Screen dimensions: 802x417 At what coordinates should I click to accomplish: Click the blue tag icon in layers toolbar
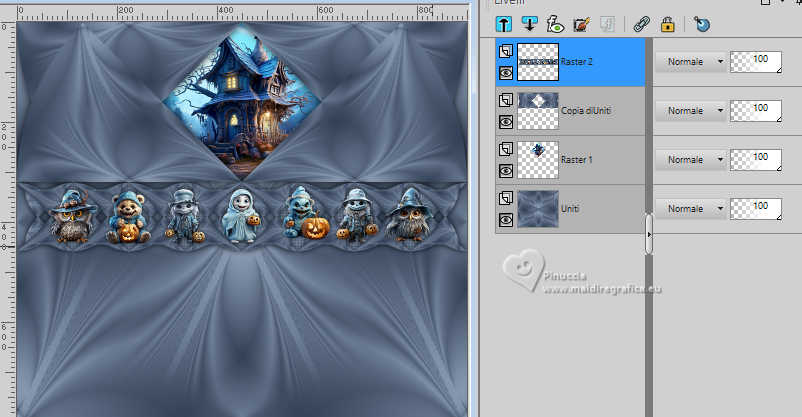[x=702, y=24]
